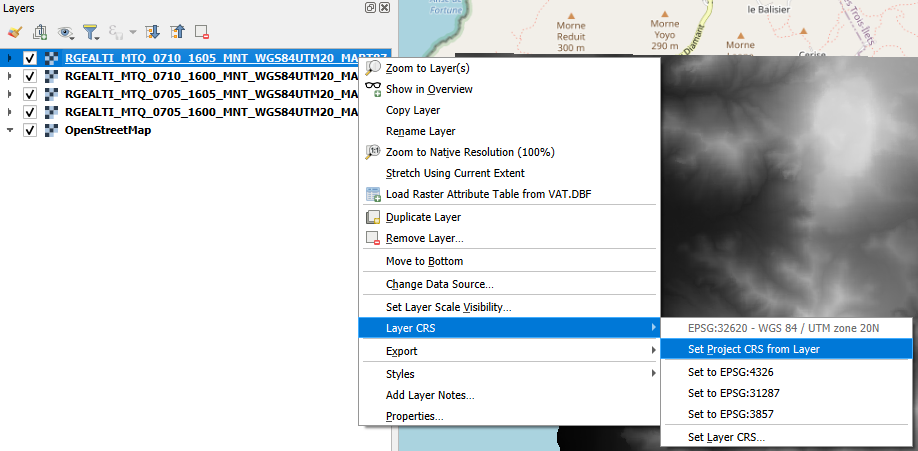Screen dimensions: 918x451
Task: Open Properties... from context menu
Action: 414,416
